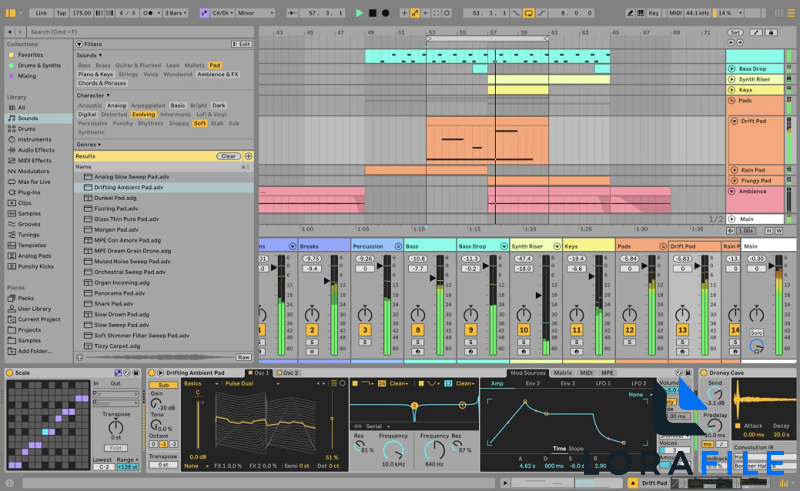
Task: Expand the Genres filter group
Action: [88, 144]
